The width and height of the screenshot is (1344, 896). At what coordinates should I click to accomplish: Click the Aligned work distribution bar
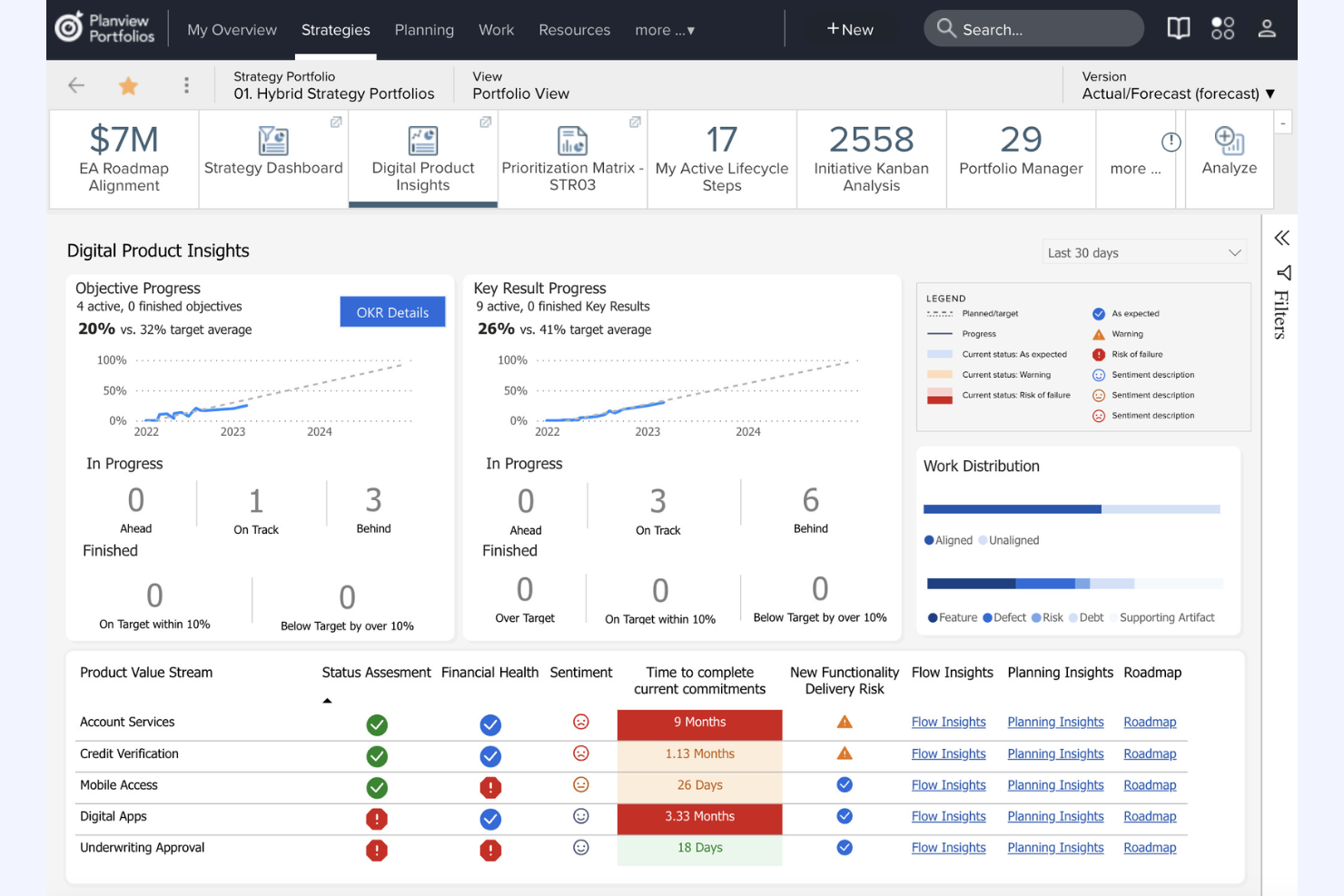click(x=1012, y=509)
